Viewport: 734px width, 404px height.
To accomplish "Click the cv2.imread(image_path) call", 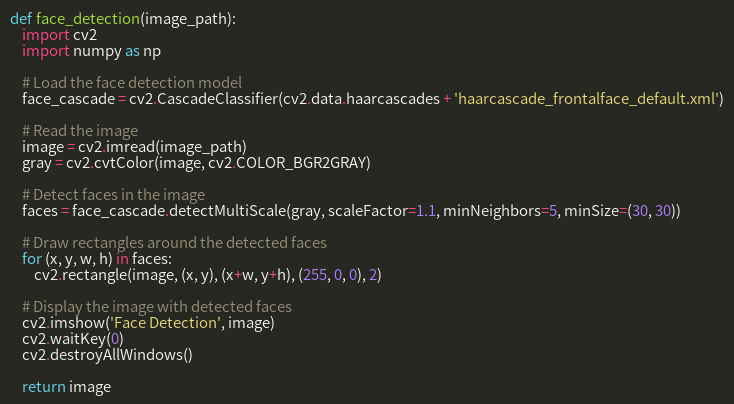I will tap(162, 147).
